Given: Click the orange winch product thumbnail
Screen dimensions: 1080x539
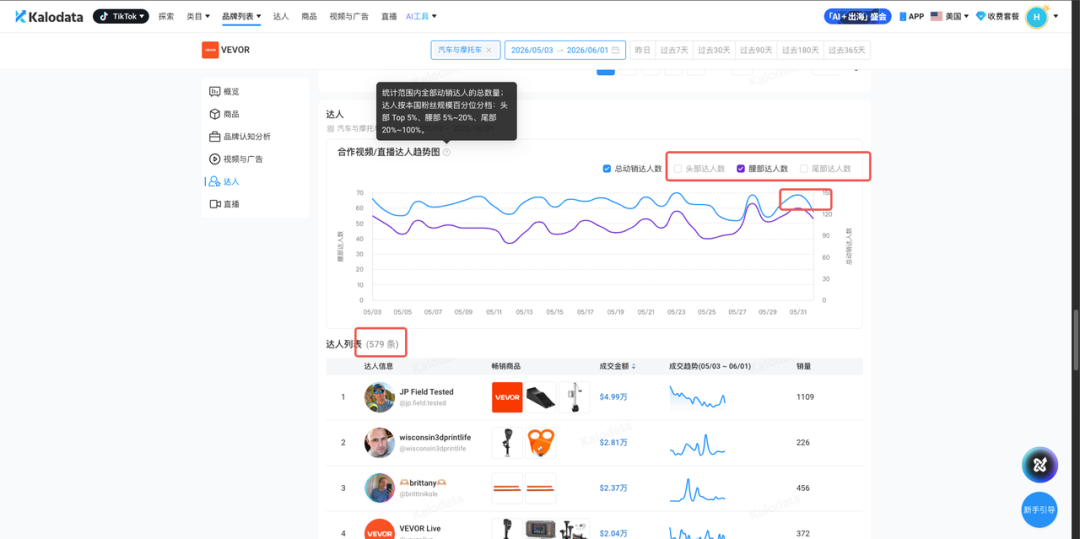Looking at the screenshot, I should pyautogui.click(x=541, y=443).
